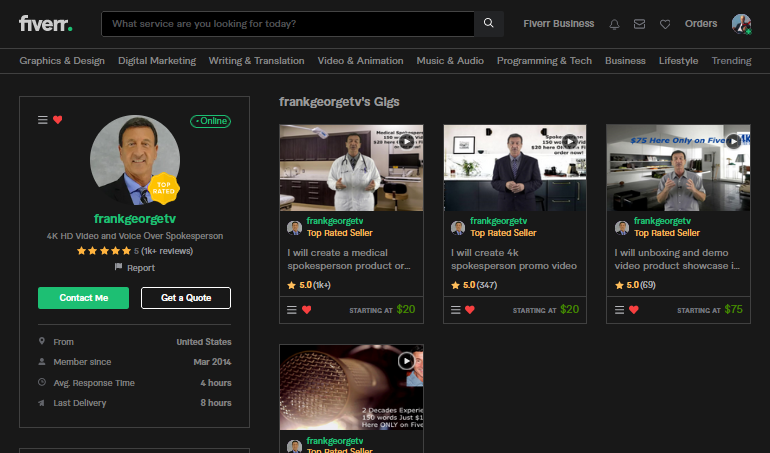770x453 pixels.
Task: Open Video & Animation category
Action: tap(360, 61)
